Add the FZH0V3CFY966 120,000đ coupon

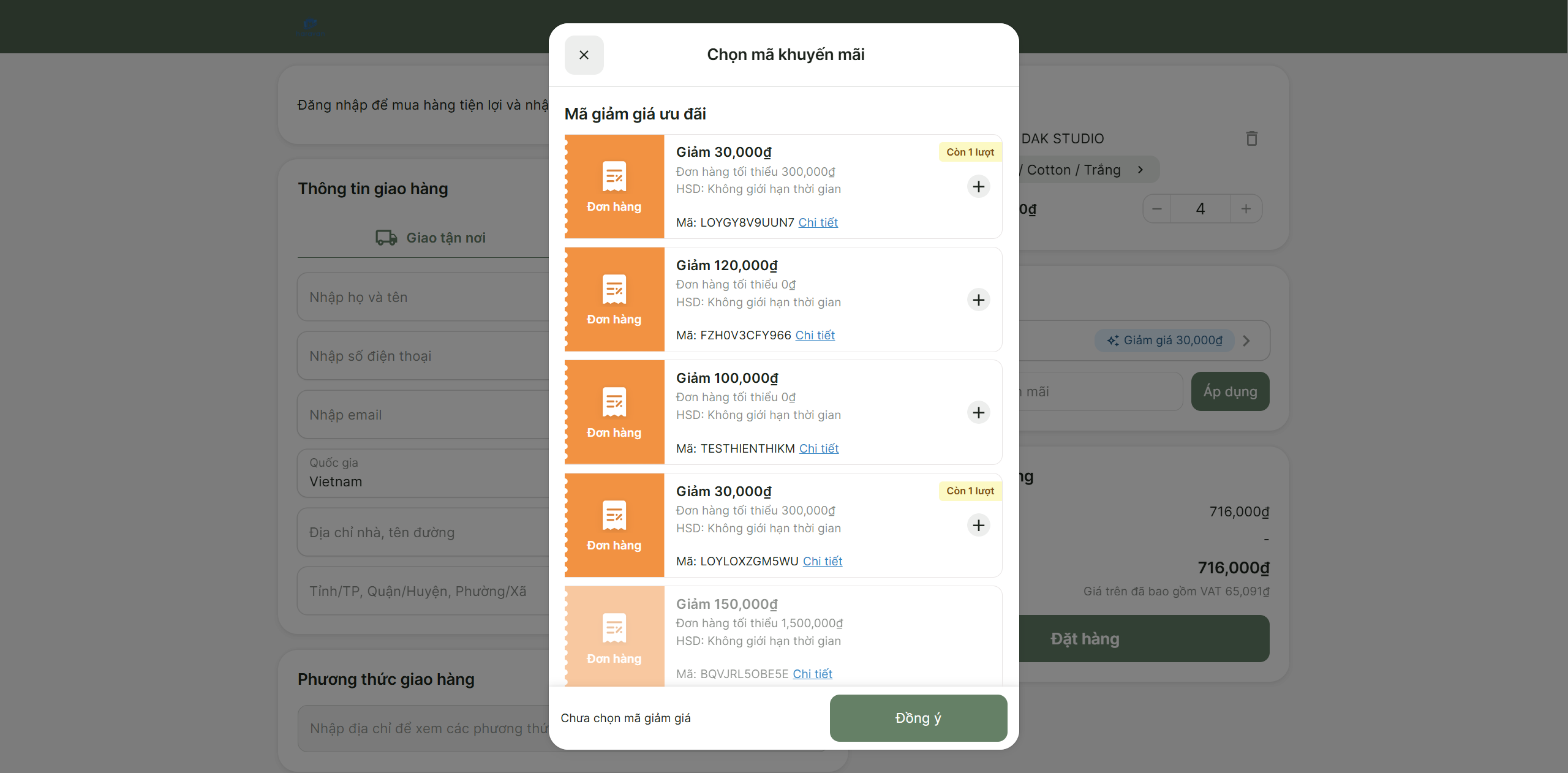click(x=978, y=300)
